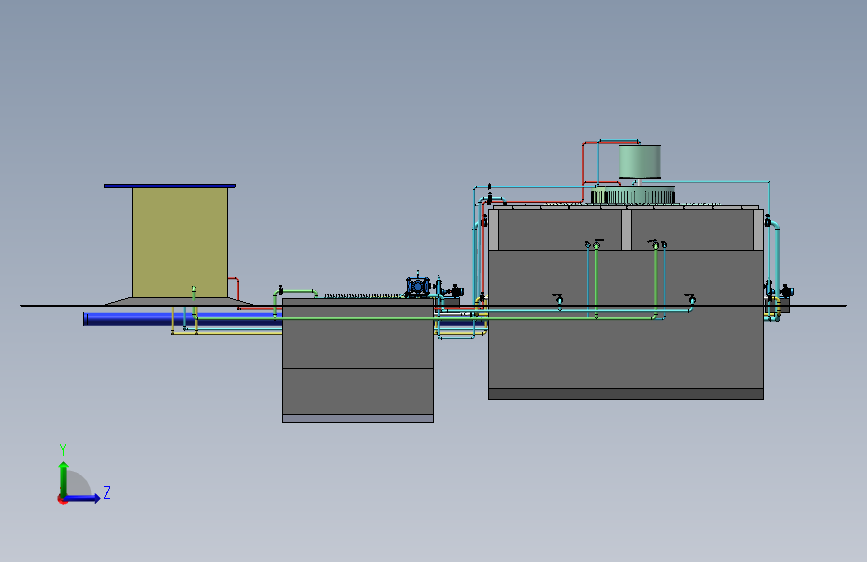
Task: Select the olive storage tank body
Action: point(180,242)
